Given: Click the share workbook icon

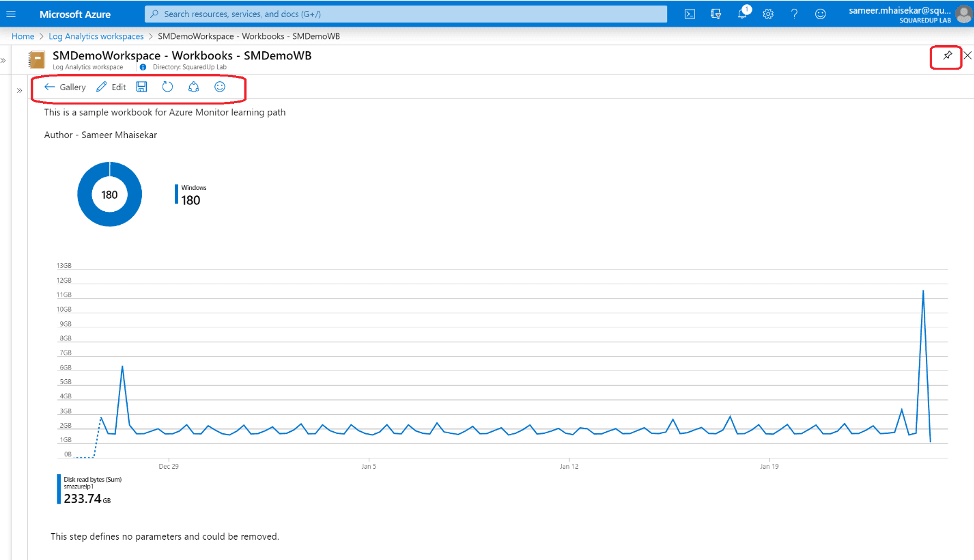Looking at the screenshot, I should click(194, 87).
